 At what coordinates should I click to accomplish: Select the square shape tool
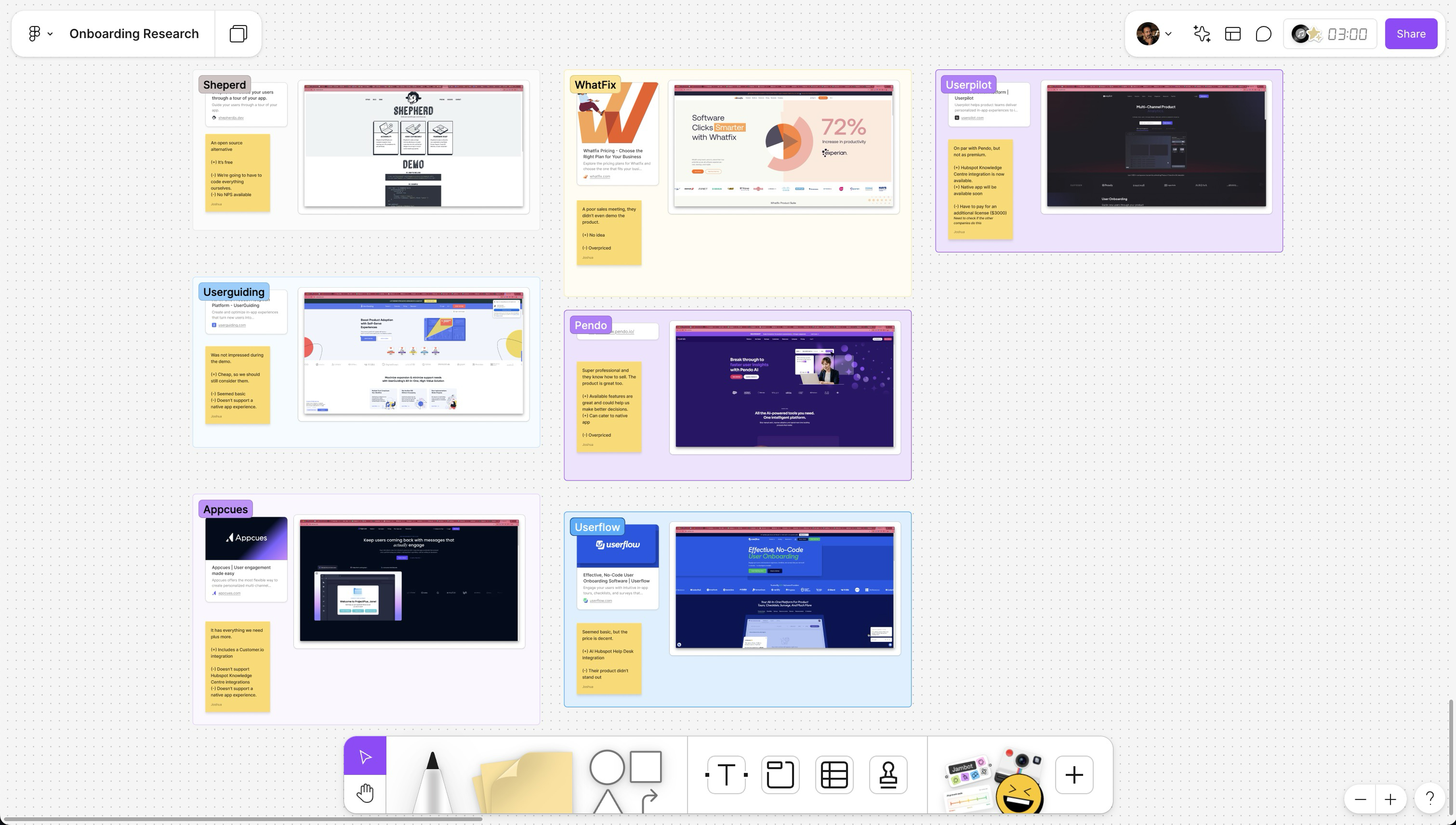[x=645, y=767]
